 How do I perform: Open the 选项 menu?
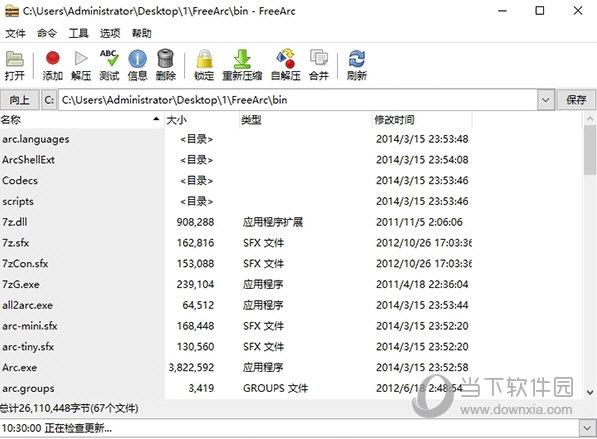point(110,34)
